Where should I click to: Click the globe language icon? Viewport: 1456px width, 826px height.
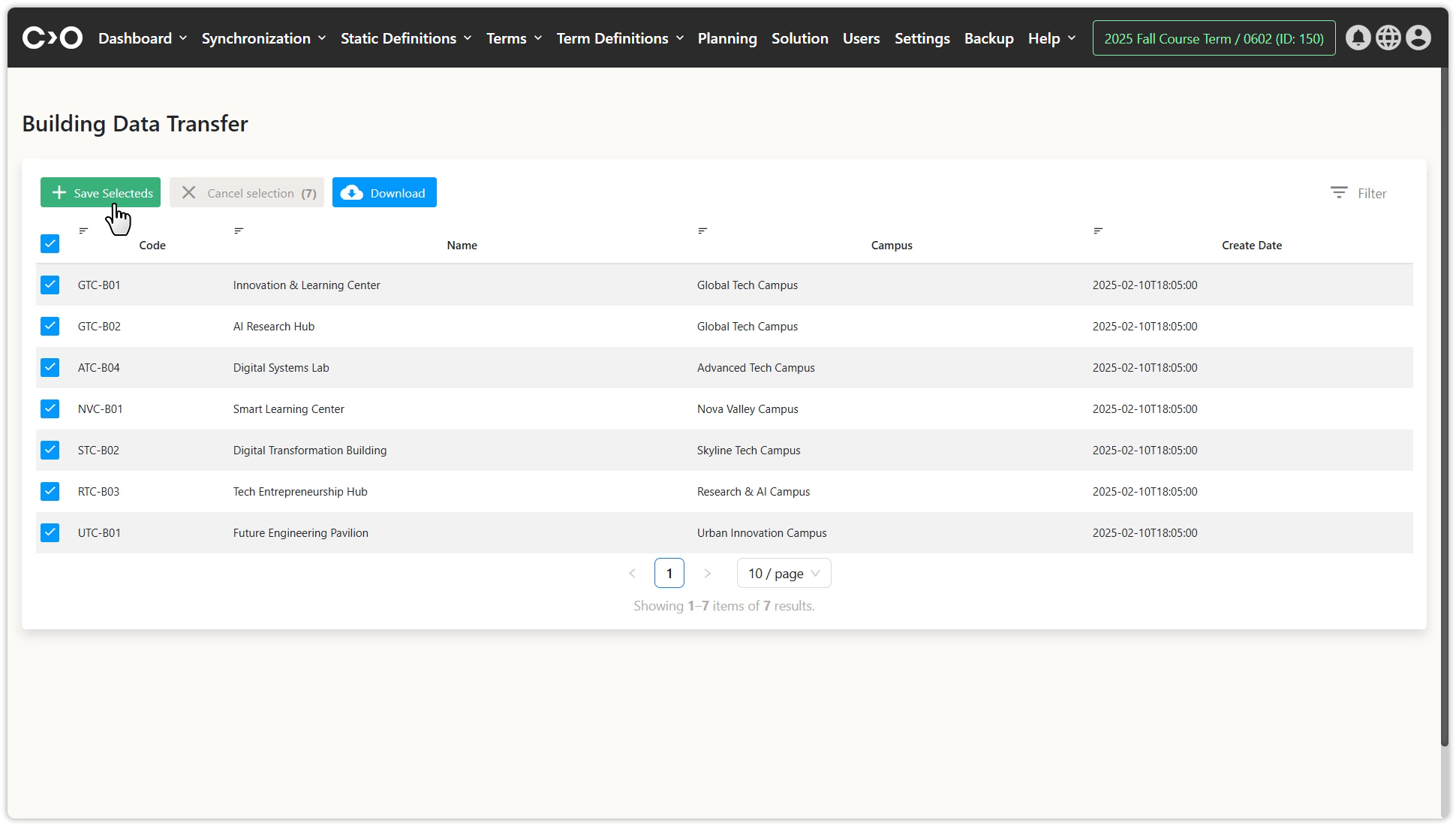pyautogui.click(x=1388, y=38)
